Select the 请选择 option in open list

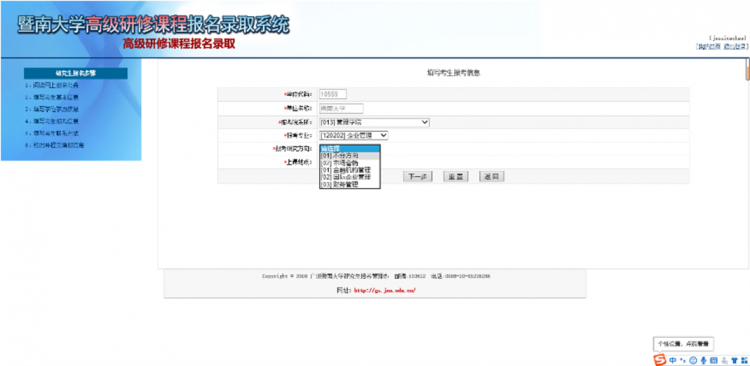click(x=350, y=149)
